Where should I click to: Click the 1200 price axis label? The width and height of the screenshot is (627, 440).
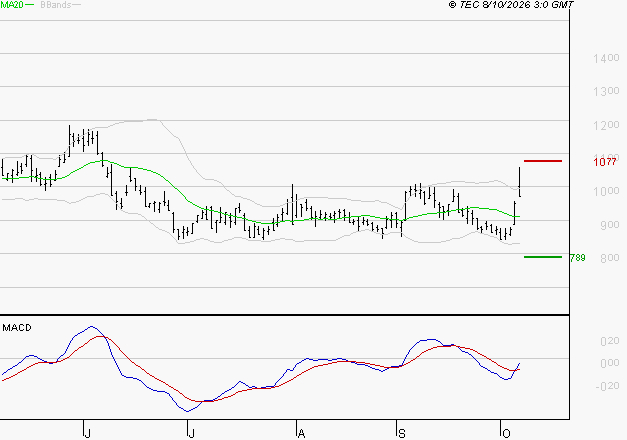pyautogui.click(x=606, y=125)
